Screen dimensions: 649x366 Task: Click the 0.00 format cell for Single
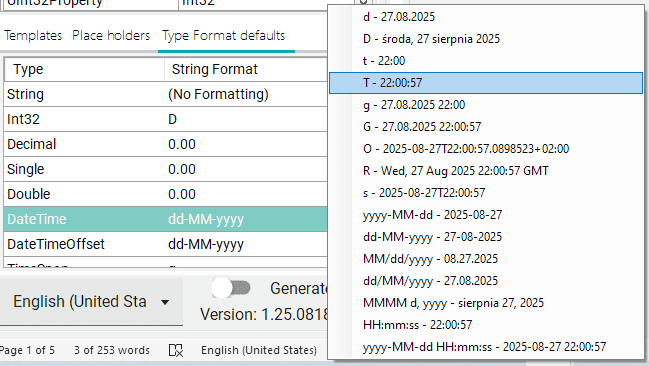(246, 169)
